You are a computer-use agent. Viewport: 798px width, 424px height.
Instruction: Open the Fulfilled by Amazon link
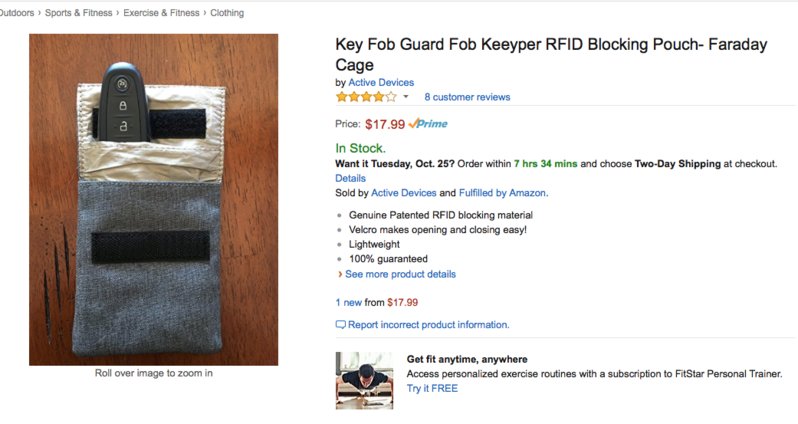click(503, 193)
